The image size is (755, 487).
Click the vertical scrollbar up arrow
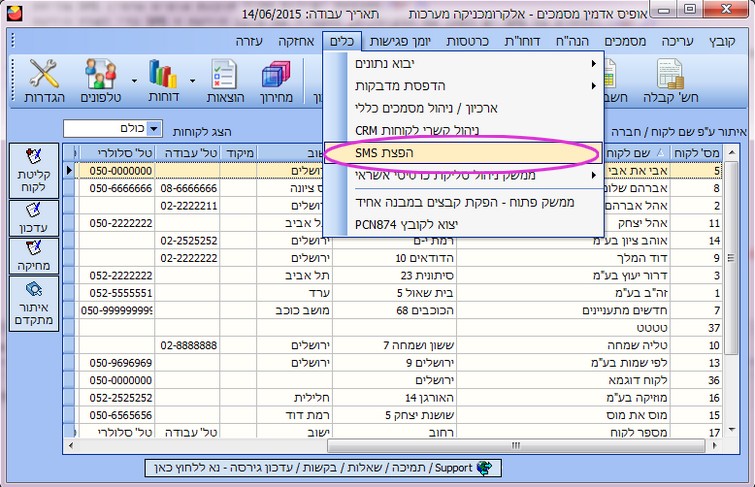tap(731, 153)
